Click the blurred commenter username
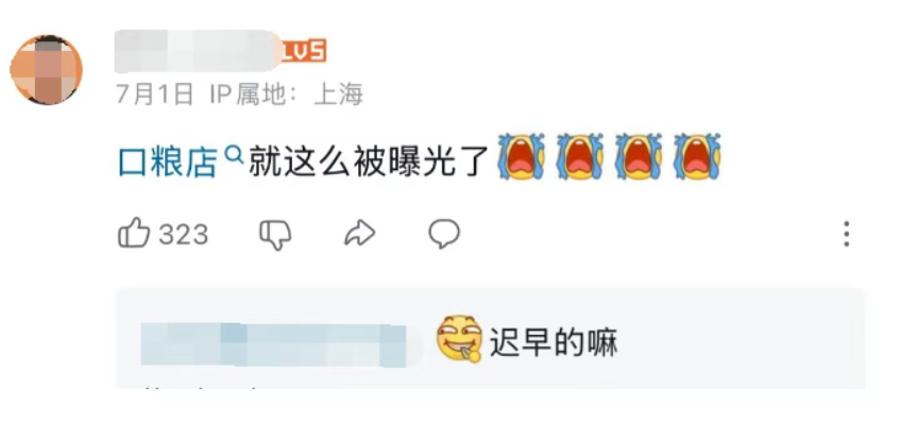Viewport: 900px width, 422px height. [197, 52]
